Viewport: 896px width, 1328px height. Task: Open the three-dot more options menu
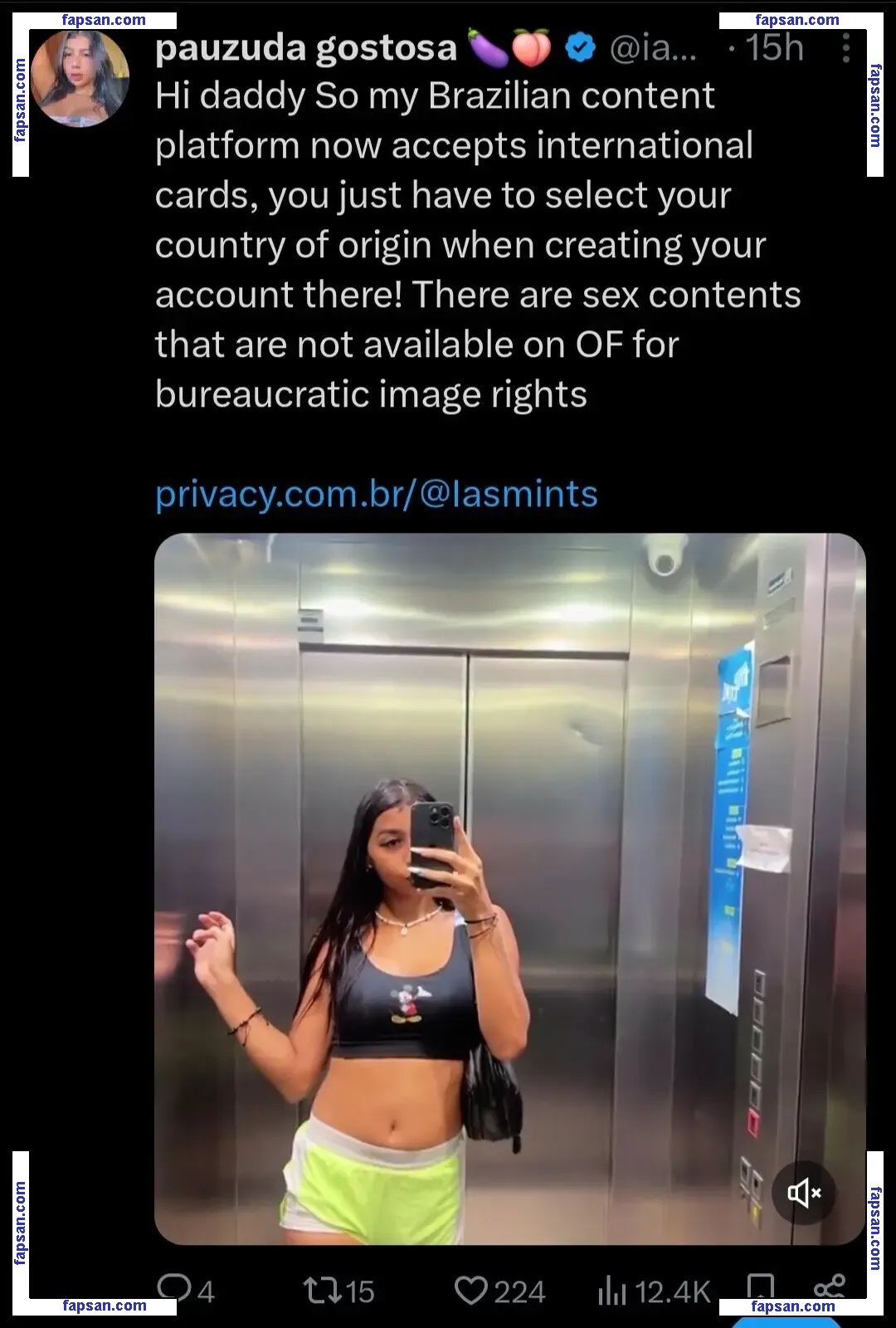845,48
